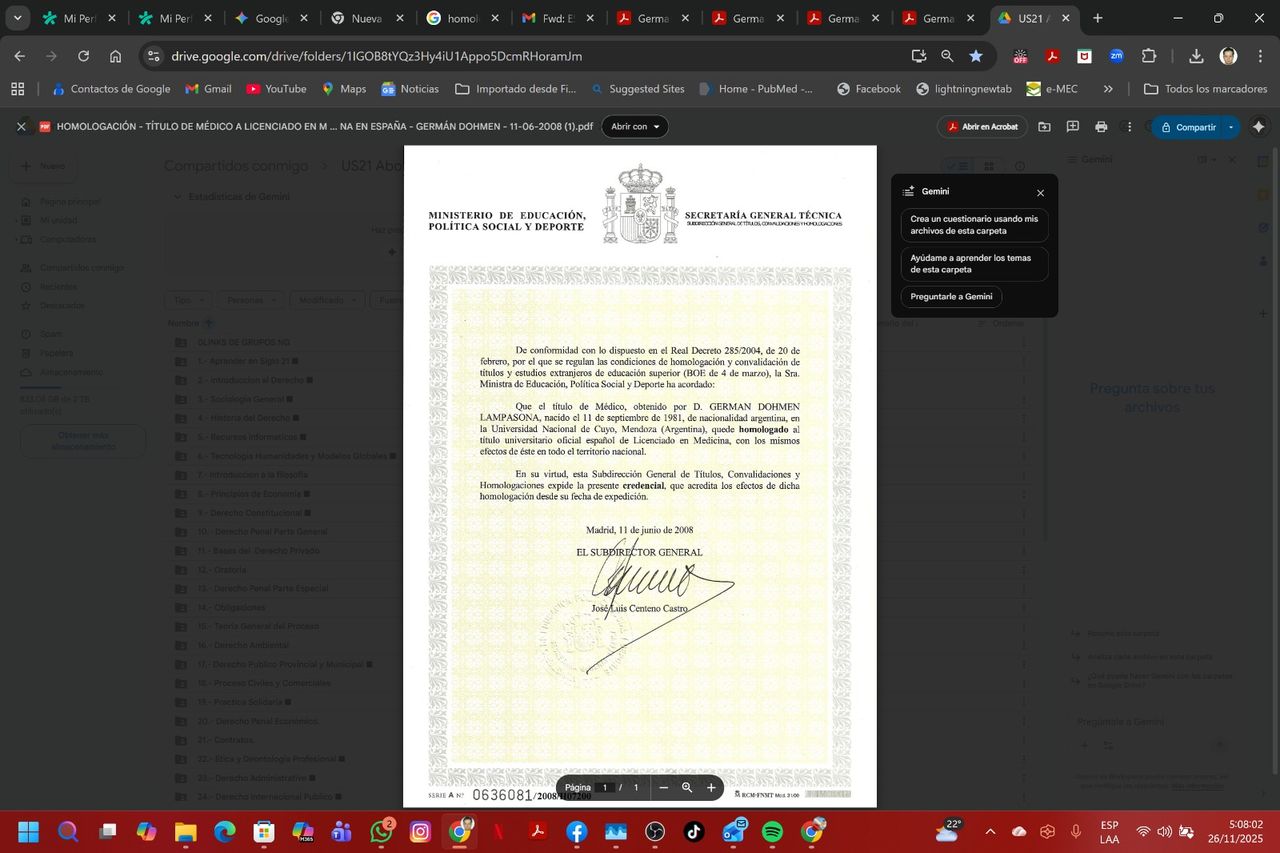Select 'Preguntarle a Gemini' suggestion
The image size is (1280, 853).
pyautogui.click(x=951, y=297)
